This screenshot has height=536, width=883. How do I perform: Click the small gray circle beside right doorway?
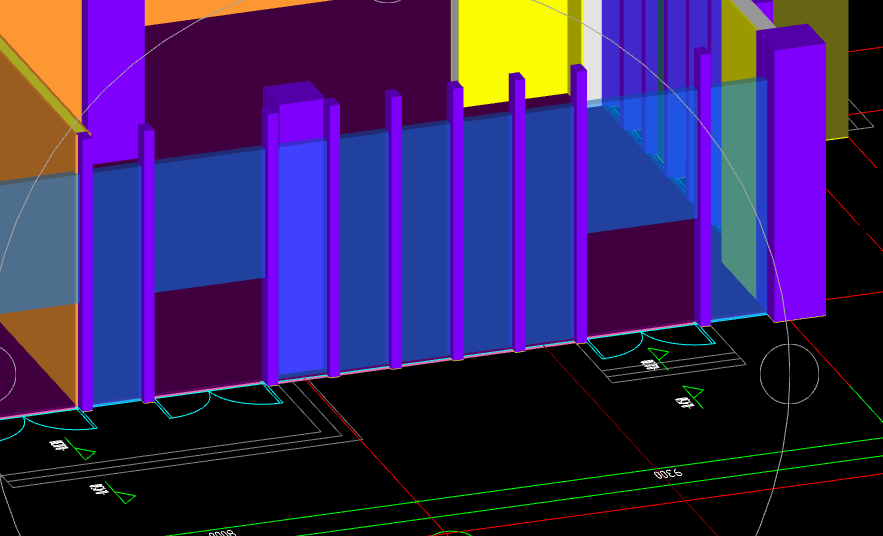[x=789, y=374]
